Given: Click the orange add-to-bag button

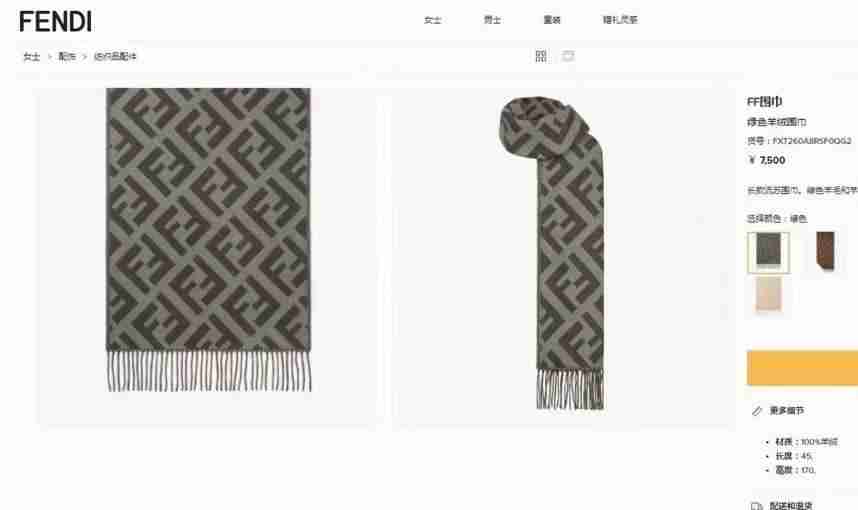Looking at the screenshot, I should click(x=802, y=368).
